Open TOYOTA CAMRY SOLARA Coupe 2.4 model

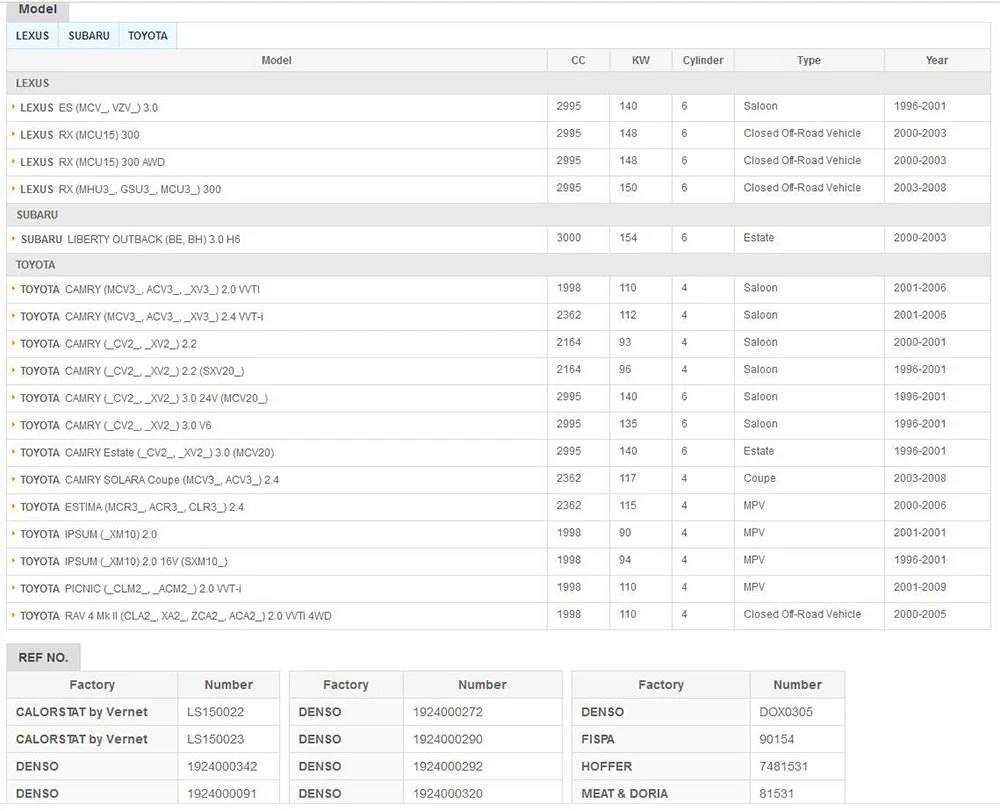point(150,480)
